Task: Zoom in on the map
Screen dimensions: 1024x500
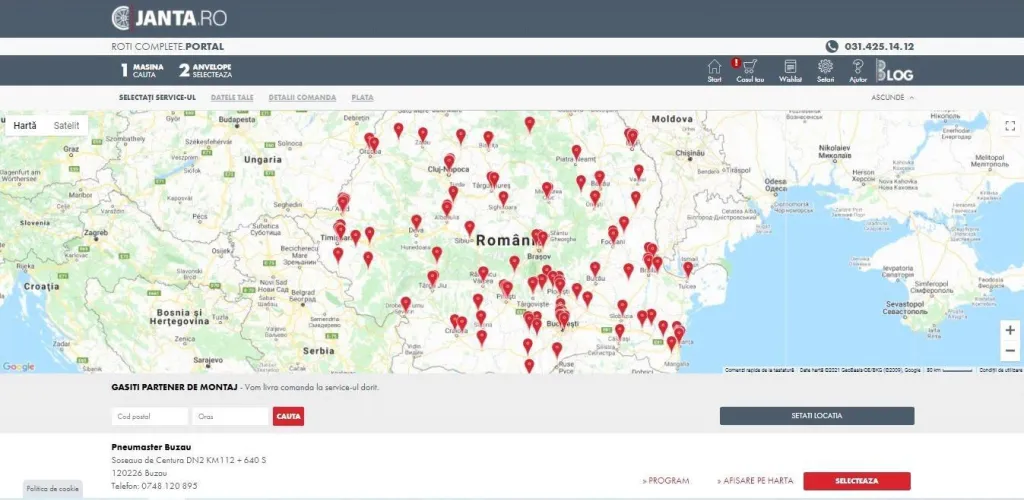Action: 1009,330
